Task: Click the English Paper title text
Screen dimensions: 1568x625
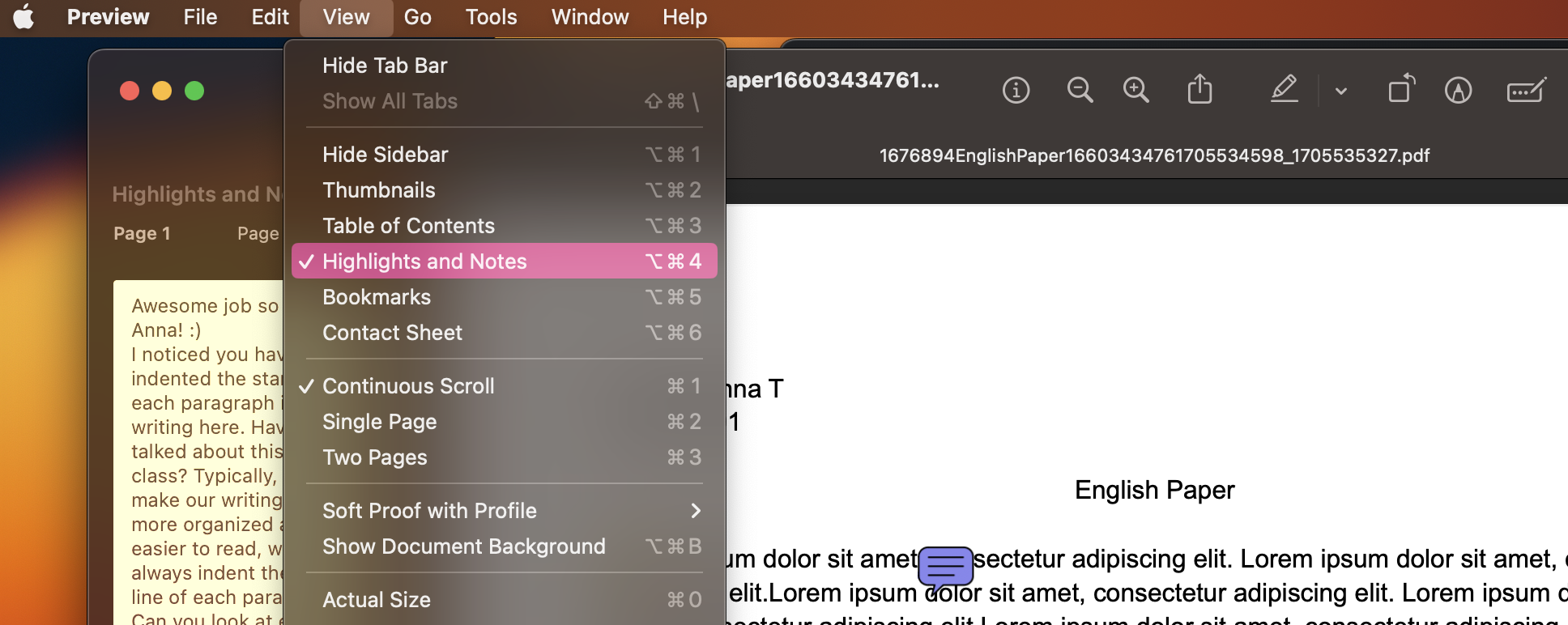Action: 1154,490
